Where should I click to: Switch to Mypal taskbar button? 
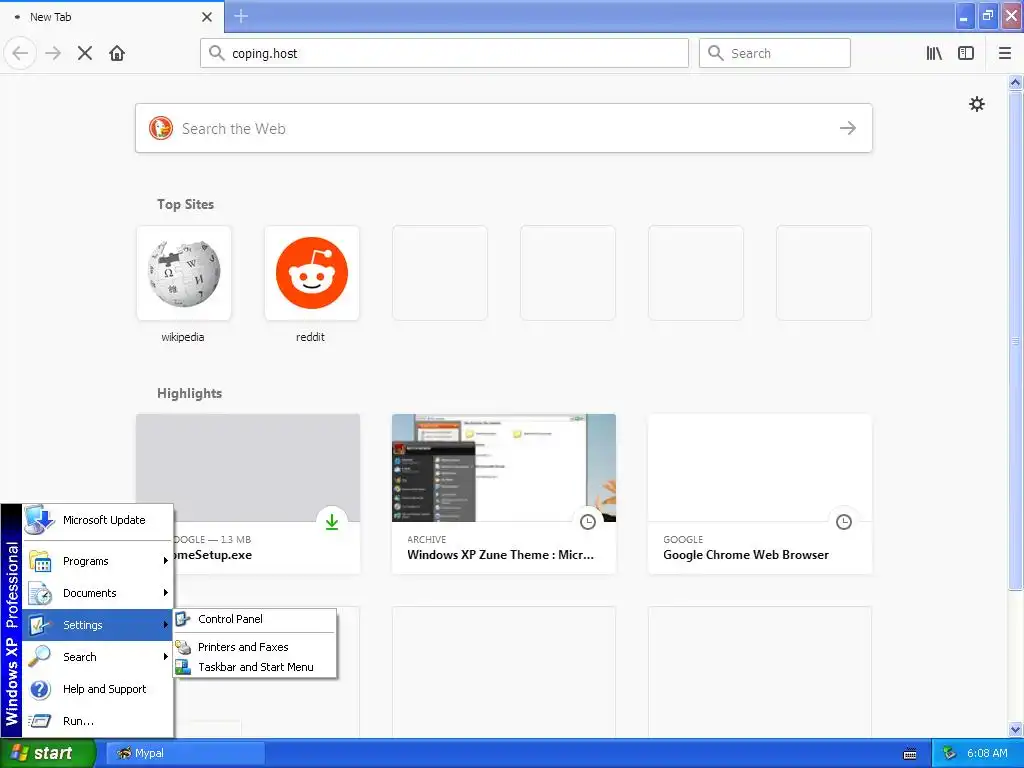coord(185,753)
